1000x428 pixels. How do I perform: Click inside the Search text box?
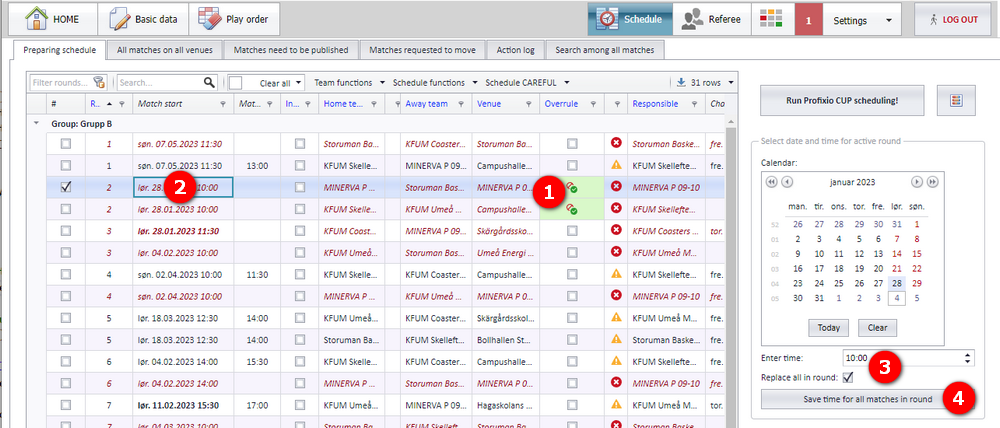[159, 82]
